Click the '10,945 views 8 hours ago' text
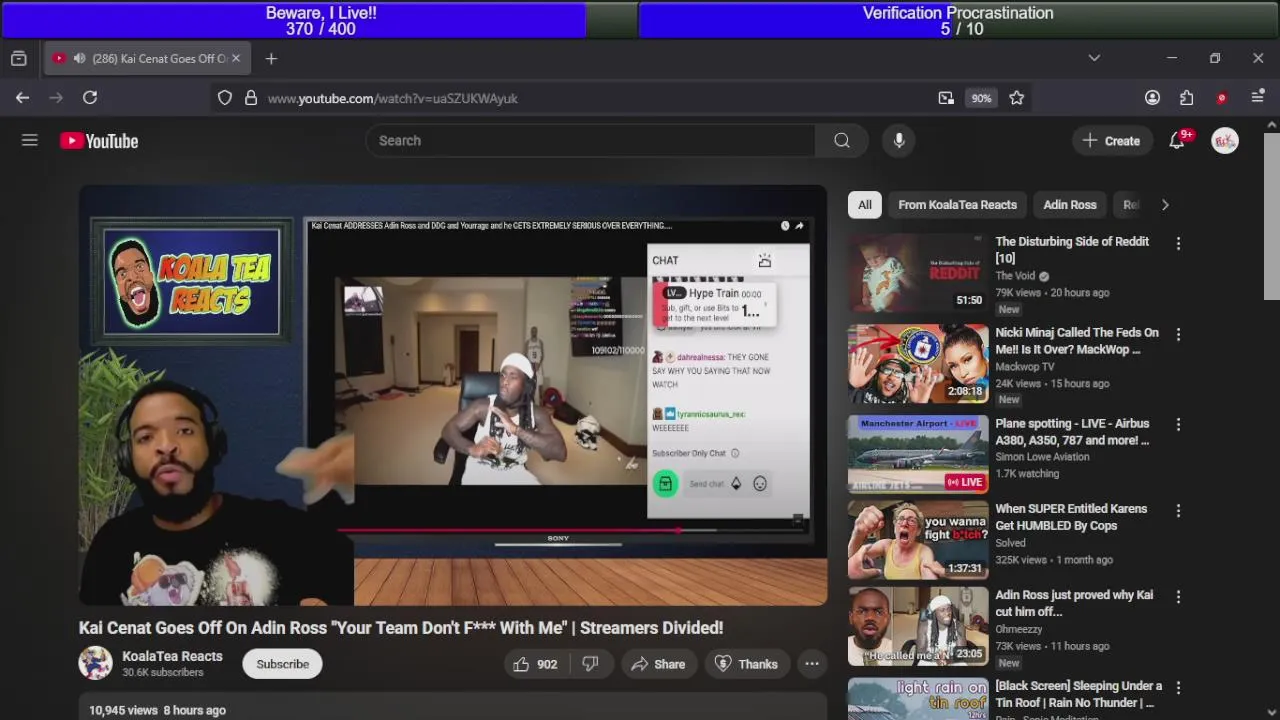 (x=157, y=710)
